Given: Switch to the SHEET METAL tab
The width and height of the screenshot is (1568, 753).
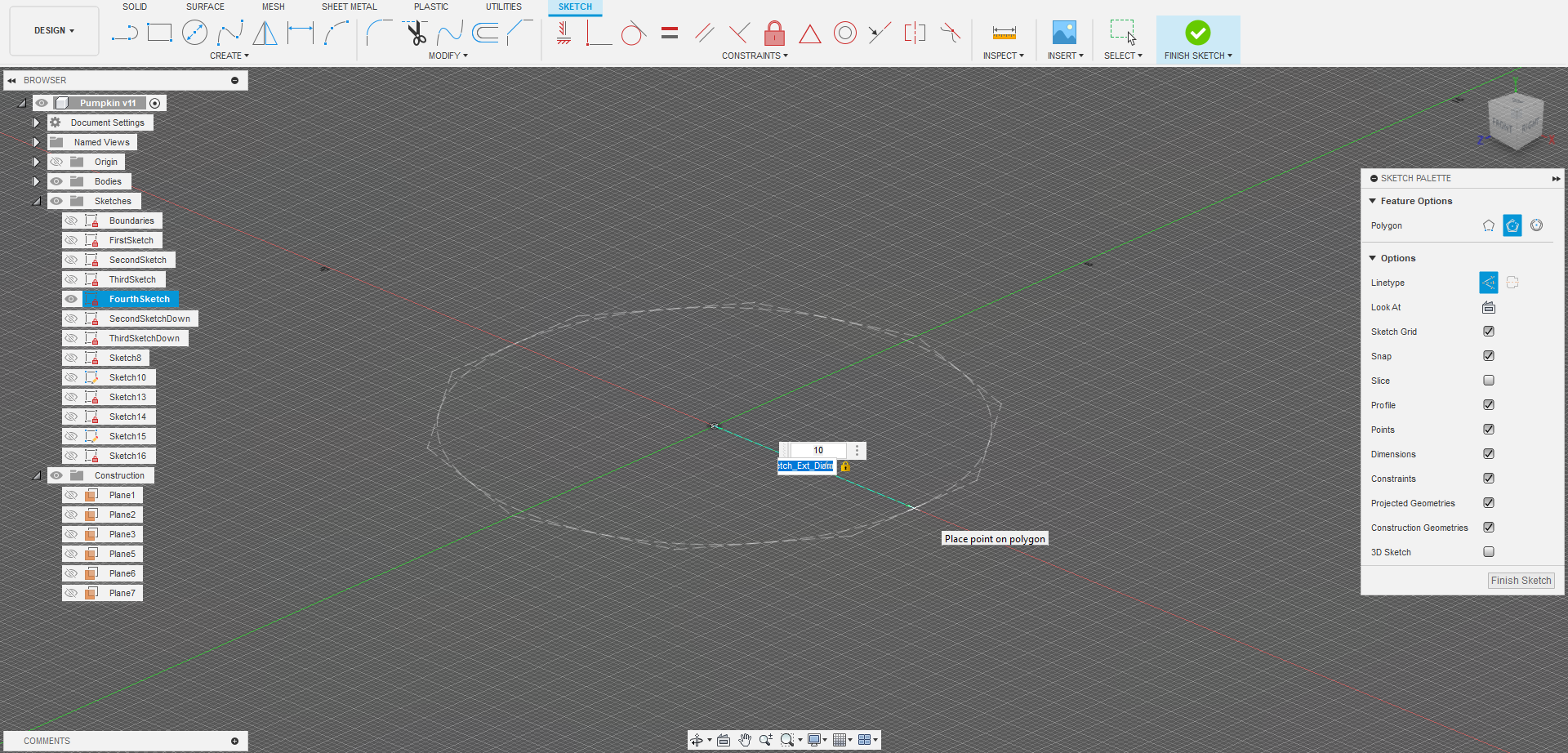Looking at the screenshot, I should pyautogui.click(x=350, y=7).
